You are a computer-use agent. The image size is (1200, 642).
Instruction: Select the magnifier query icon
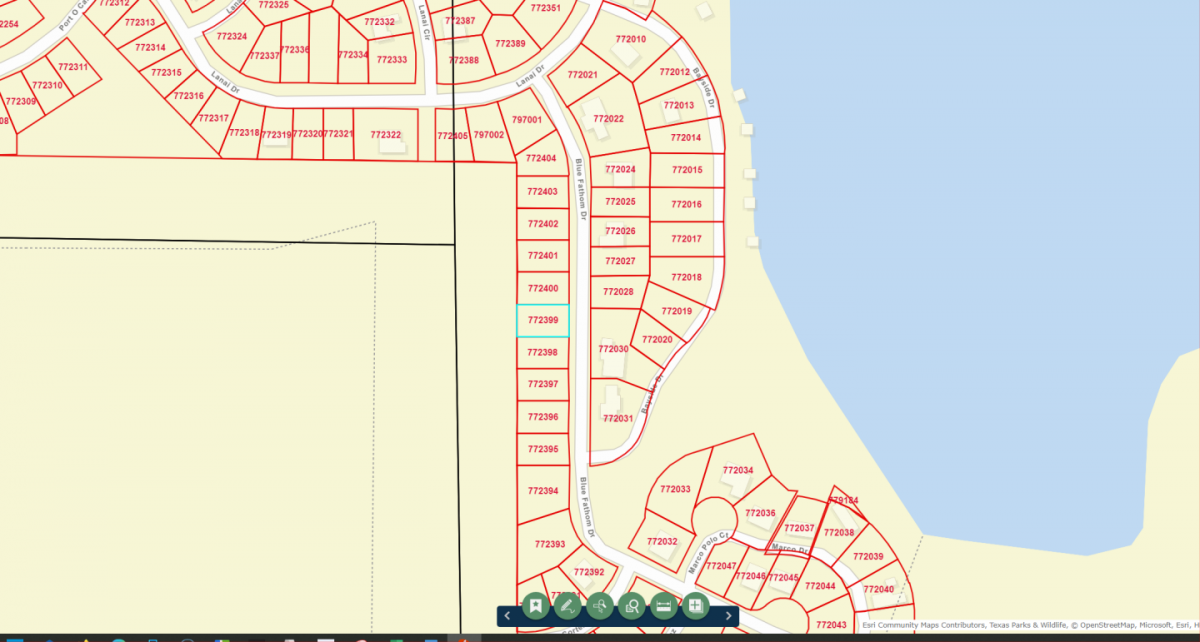[x=630, y=605]
